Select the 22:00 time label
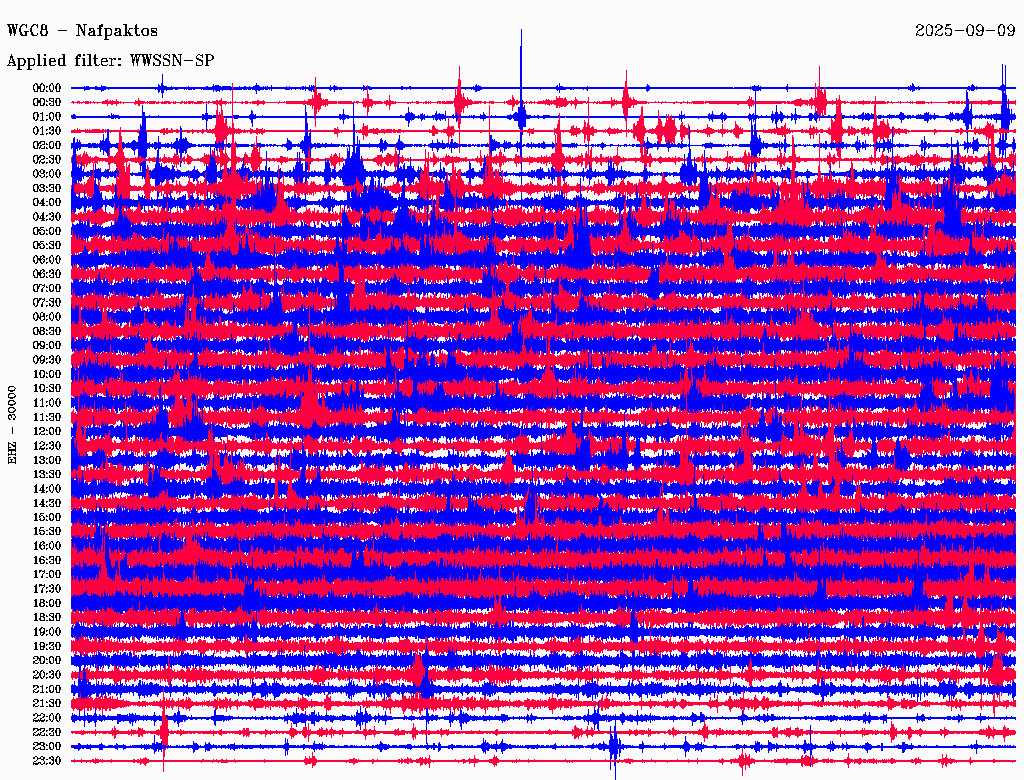Image resolution: width=1024 pixels, height=780 pixels. (x=47, y=718)
